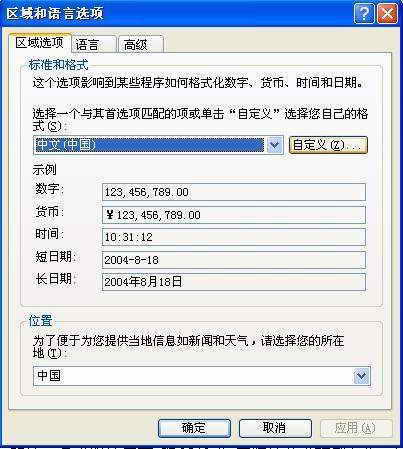Select the 区域选项 tab
This screenshot has height=449, width=403.
40,43
